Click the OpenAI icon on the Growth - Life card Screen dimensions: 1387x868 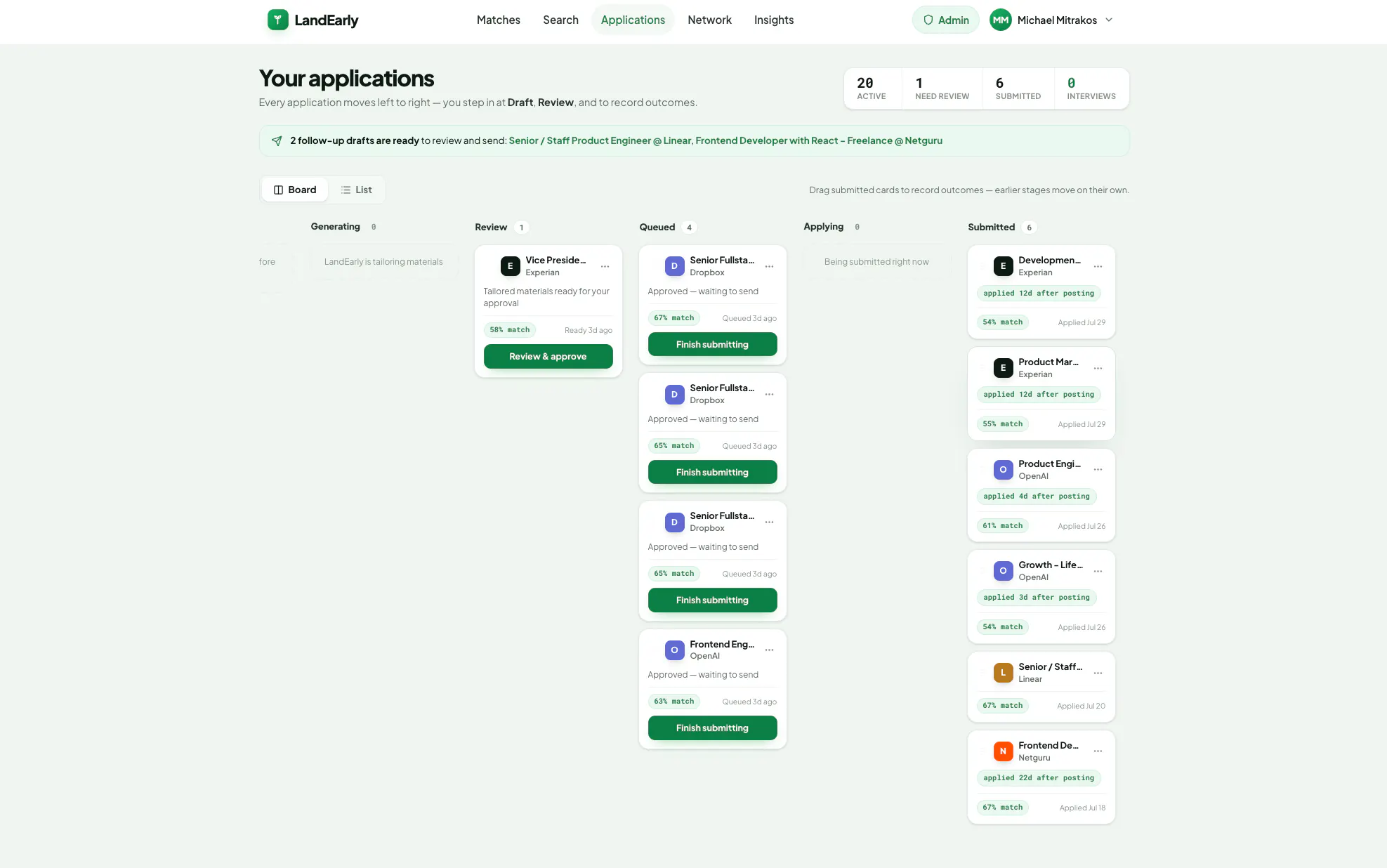pyautogui.click(x=1003, y=571)
